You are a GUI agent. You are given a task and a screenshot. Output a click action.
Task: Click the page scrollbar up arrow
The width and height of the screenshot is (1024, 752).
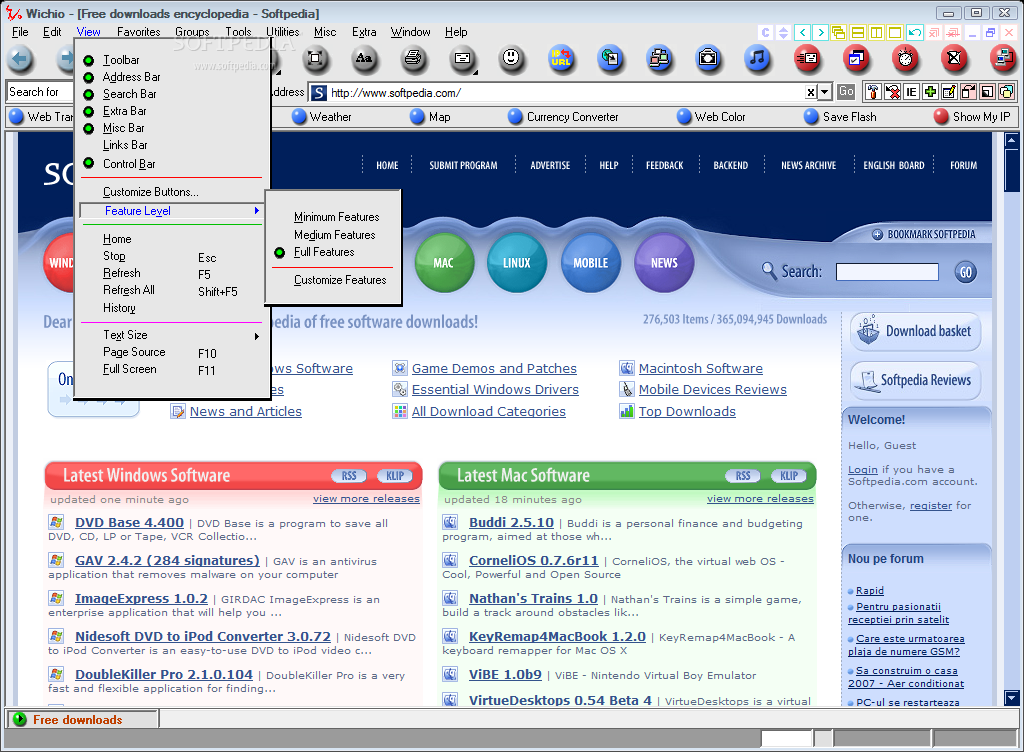coord(1012,140)
